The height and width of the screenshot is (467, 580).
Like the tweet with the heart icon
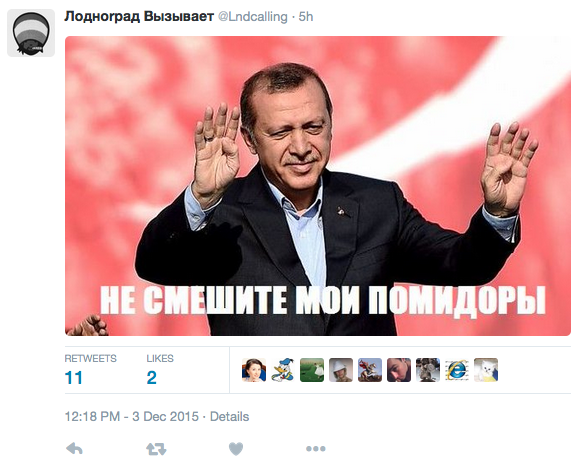pyautogui.click(x=236, y=449)
